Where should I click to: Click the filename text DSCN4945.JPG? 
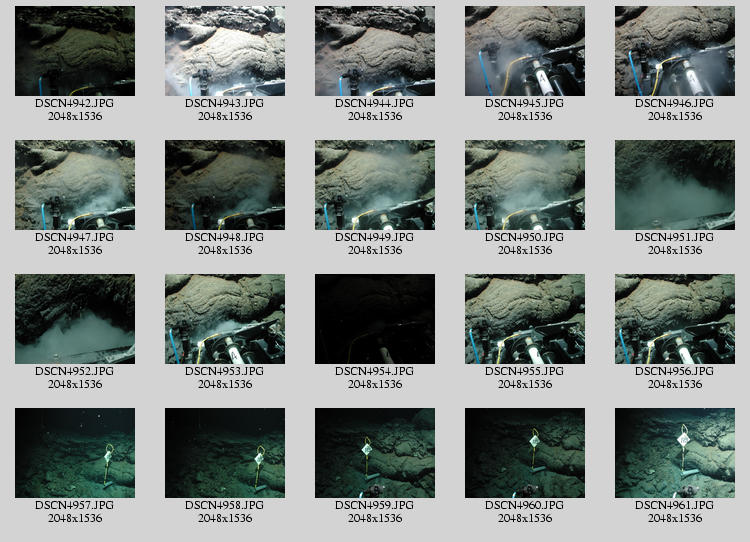[x=525, y=103]
